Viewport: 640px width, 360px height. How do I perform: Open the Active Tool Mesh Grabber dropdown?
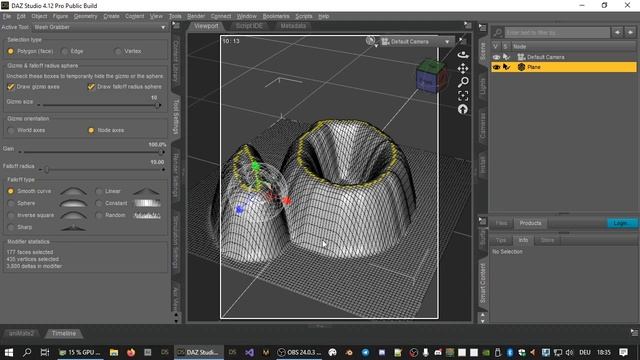(100, 27)
